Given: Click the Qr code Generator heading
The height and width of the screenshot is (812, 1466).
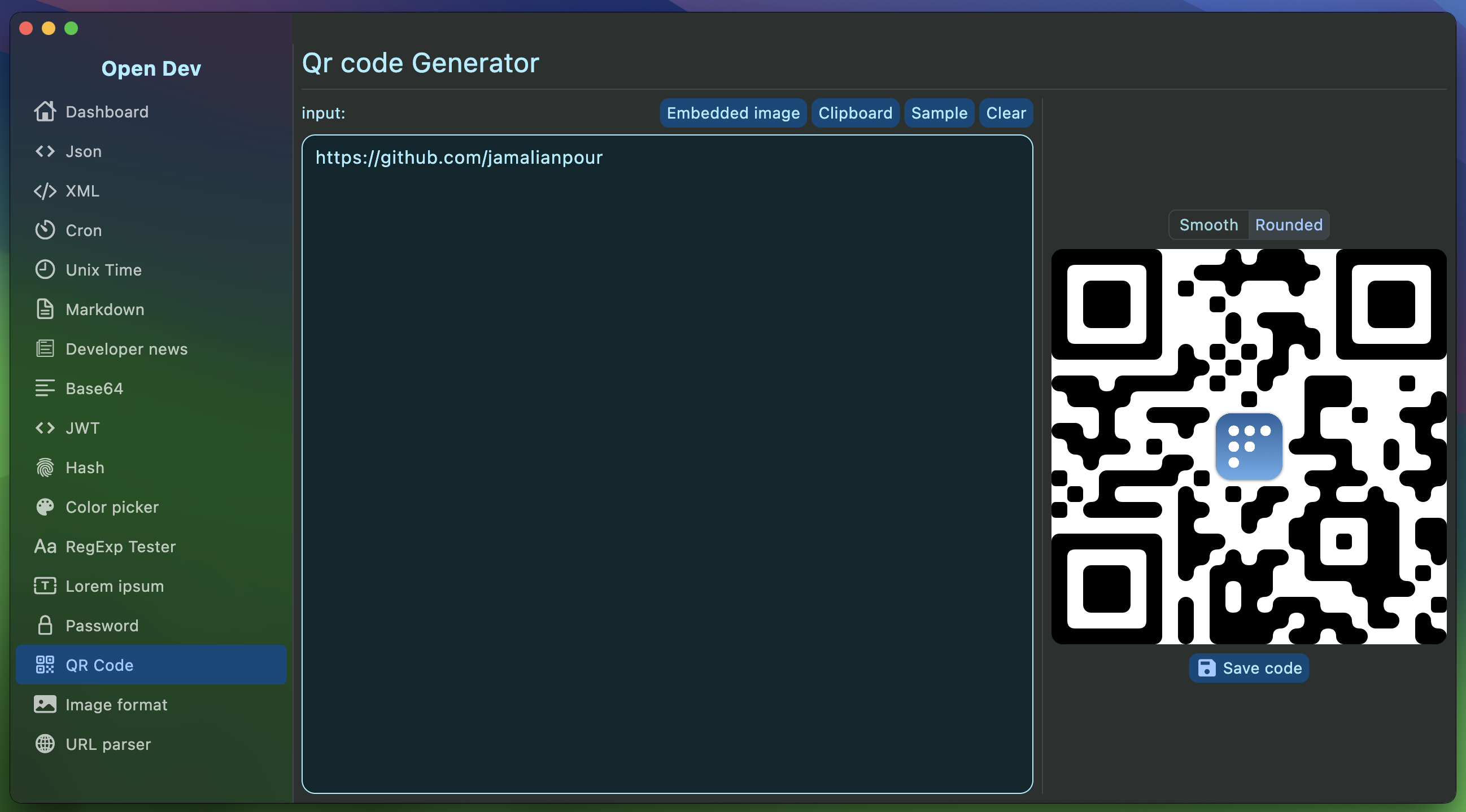Looking at the screenshot, I should click(x=421, y=63).
